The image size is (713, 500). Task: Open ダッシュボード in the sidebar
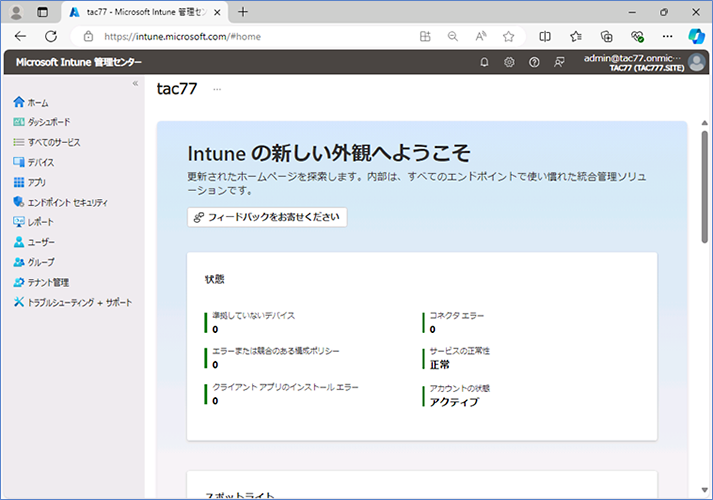click(42, 122)
